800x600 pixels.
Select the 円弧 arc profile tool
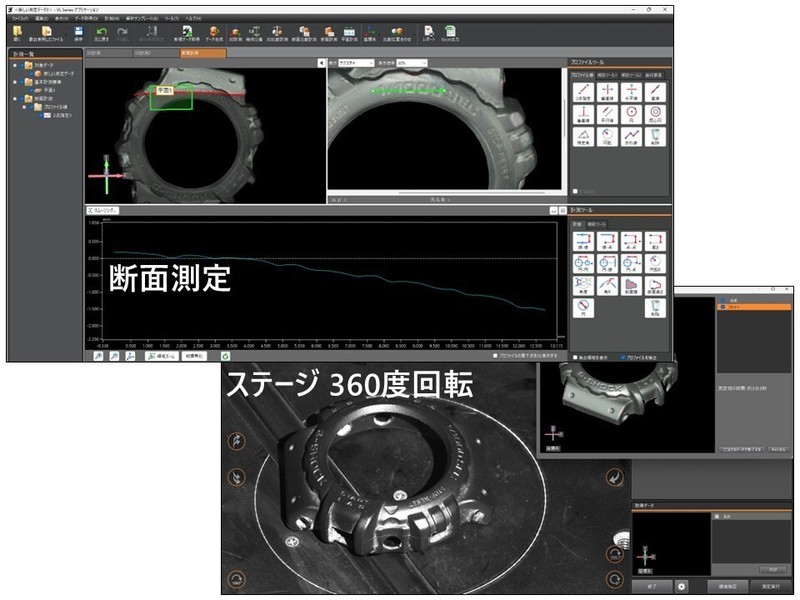(607, 137)
